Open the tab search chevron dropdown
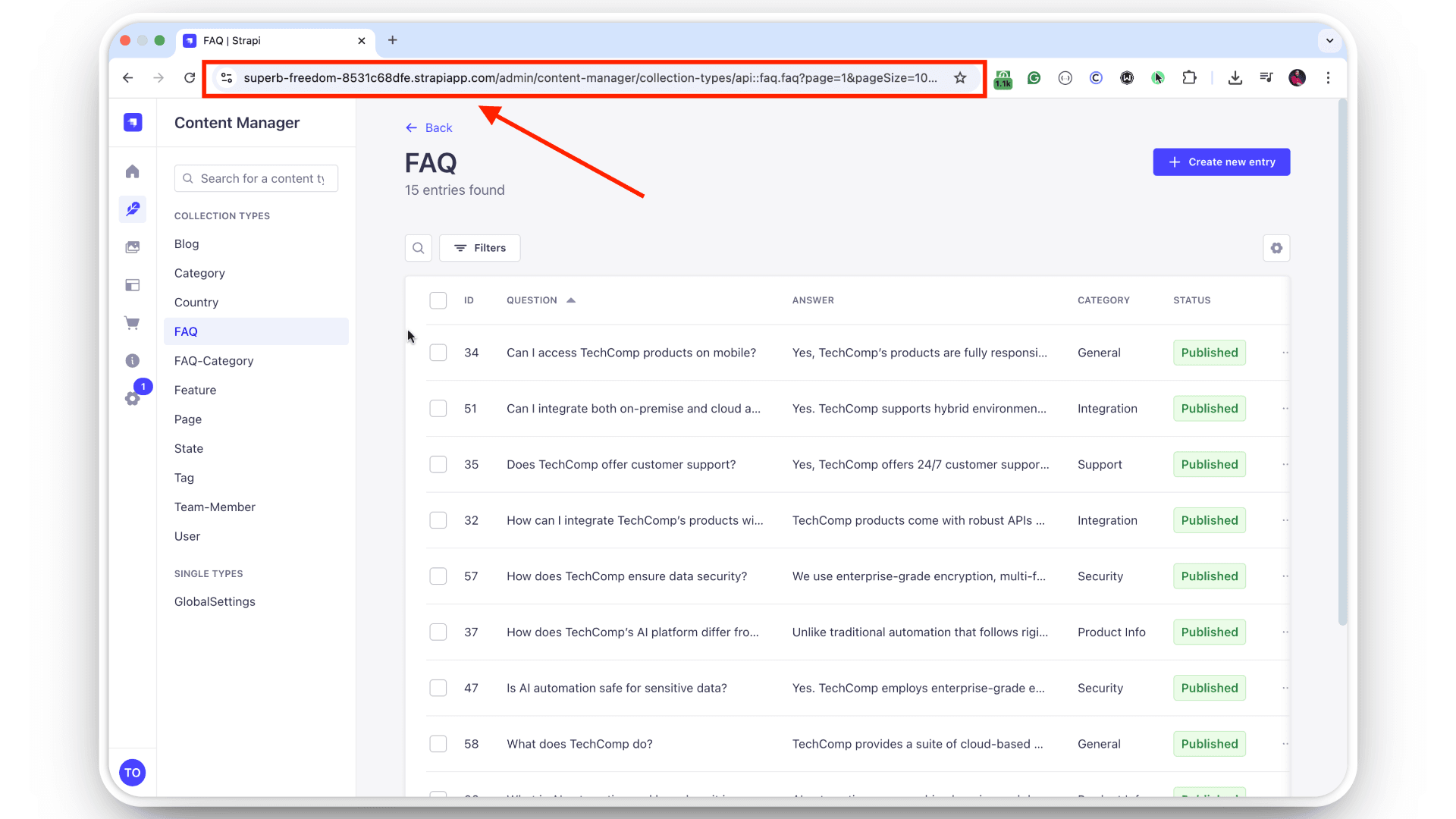This screenshot has height=819, width=1456. (x=1329, y=41)
